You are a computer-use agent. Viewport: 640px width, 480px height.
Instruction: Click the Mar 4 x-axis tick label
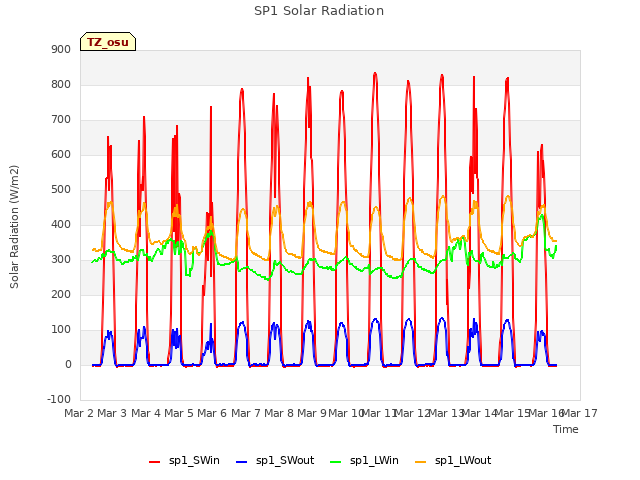[146, 413]
